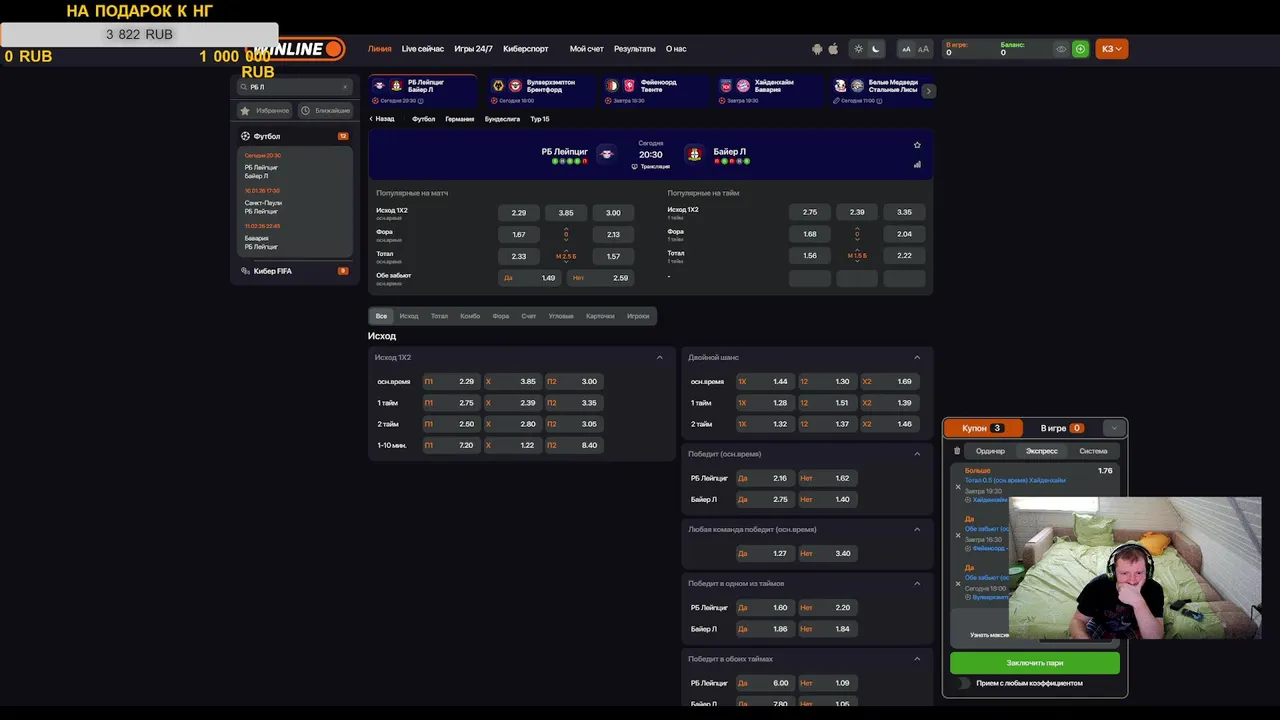
Task: Open the Германия breadcrumb
Action: point(460,119)
